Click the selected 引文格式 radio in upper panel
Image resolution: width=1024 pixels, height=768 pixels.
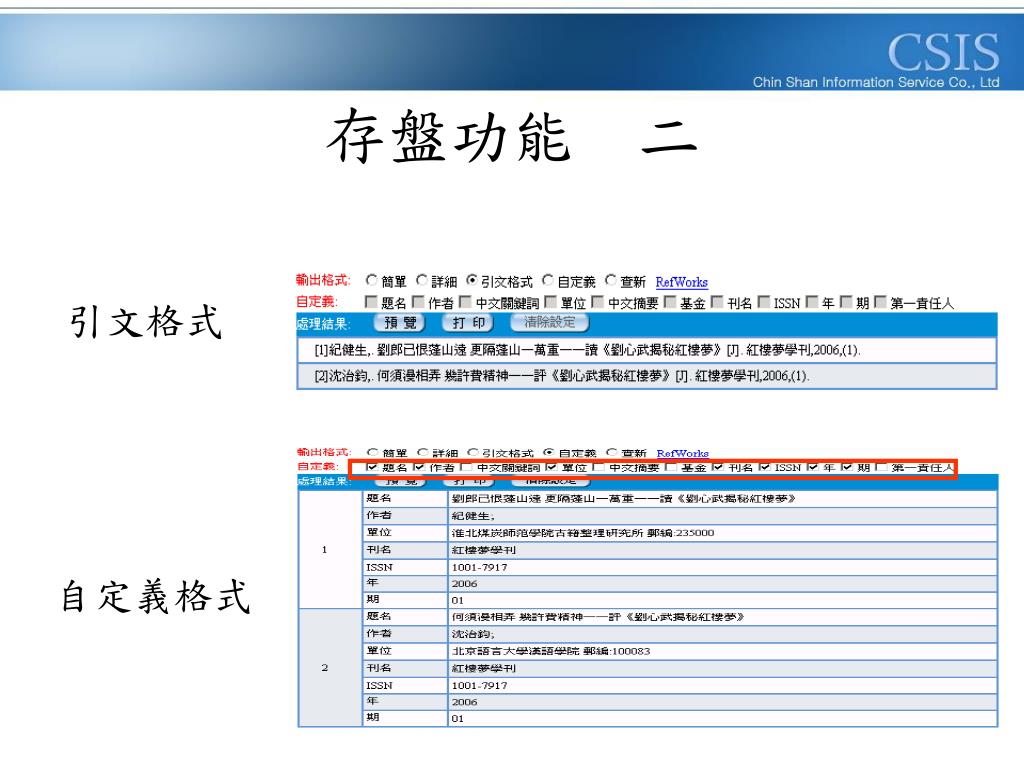[x=472, y=281]
